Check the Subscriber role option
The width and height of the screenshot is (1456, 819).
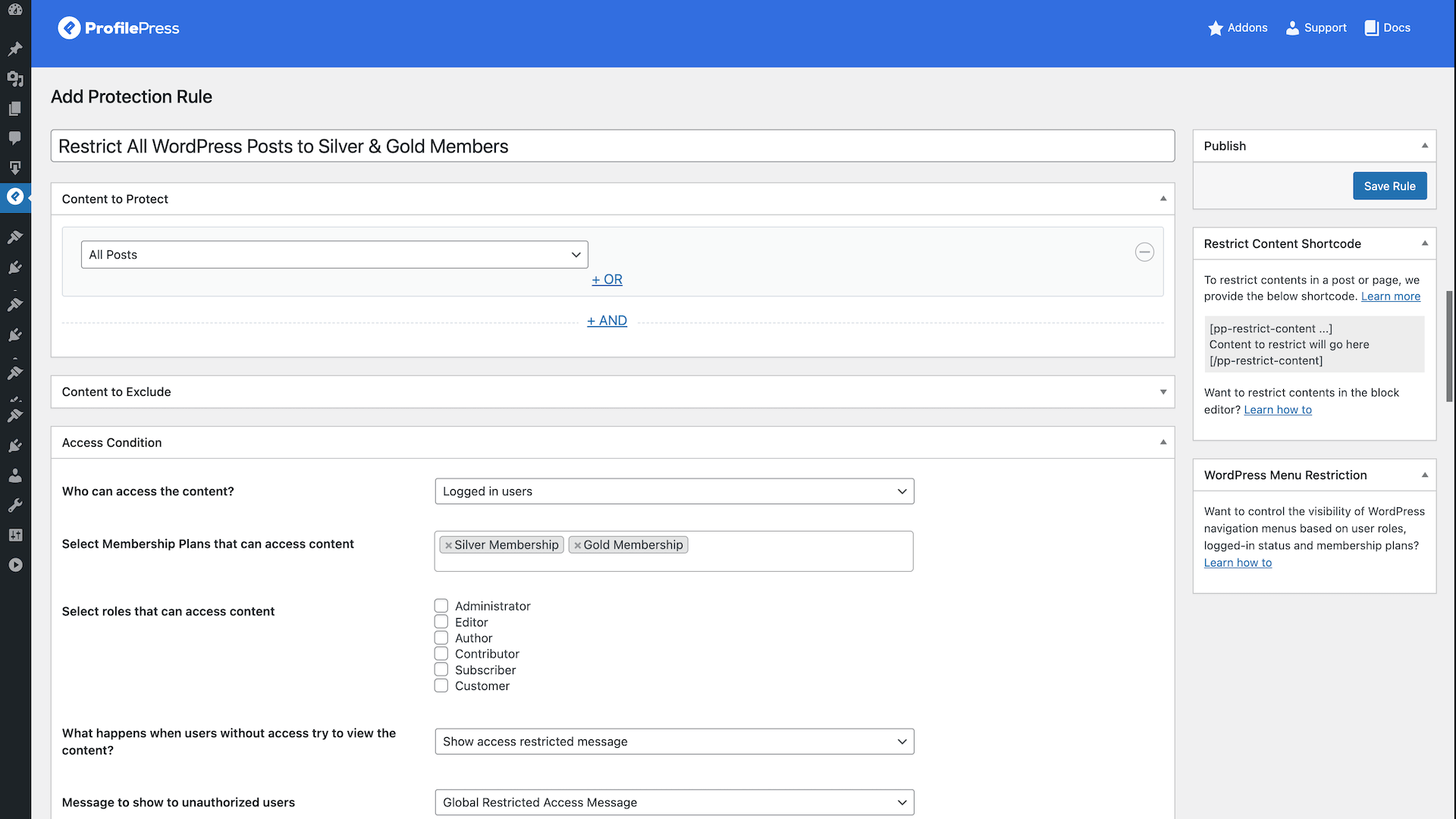click(441, 669)
